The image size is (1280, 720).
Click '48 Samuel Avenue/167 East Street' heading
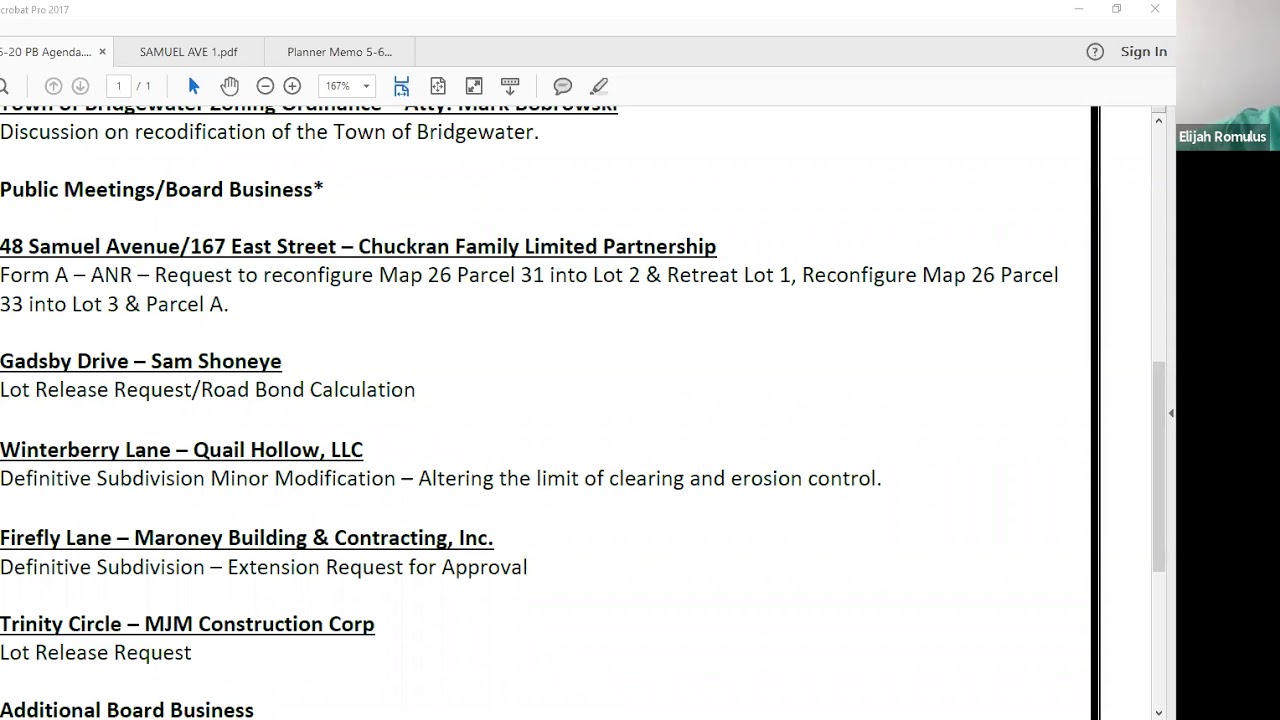point(358,247)
